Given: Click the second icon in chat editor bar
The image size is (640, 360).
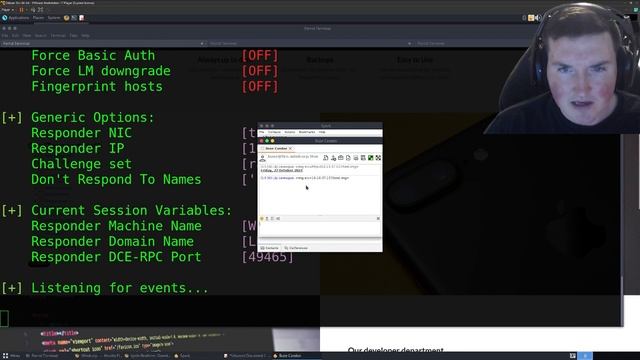Looking at the screenshot, I should (267, 219).
